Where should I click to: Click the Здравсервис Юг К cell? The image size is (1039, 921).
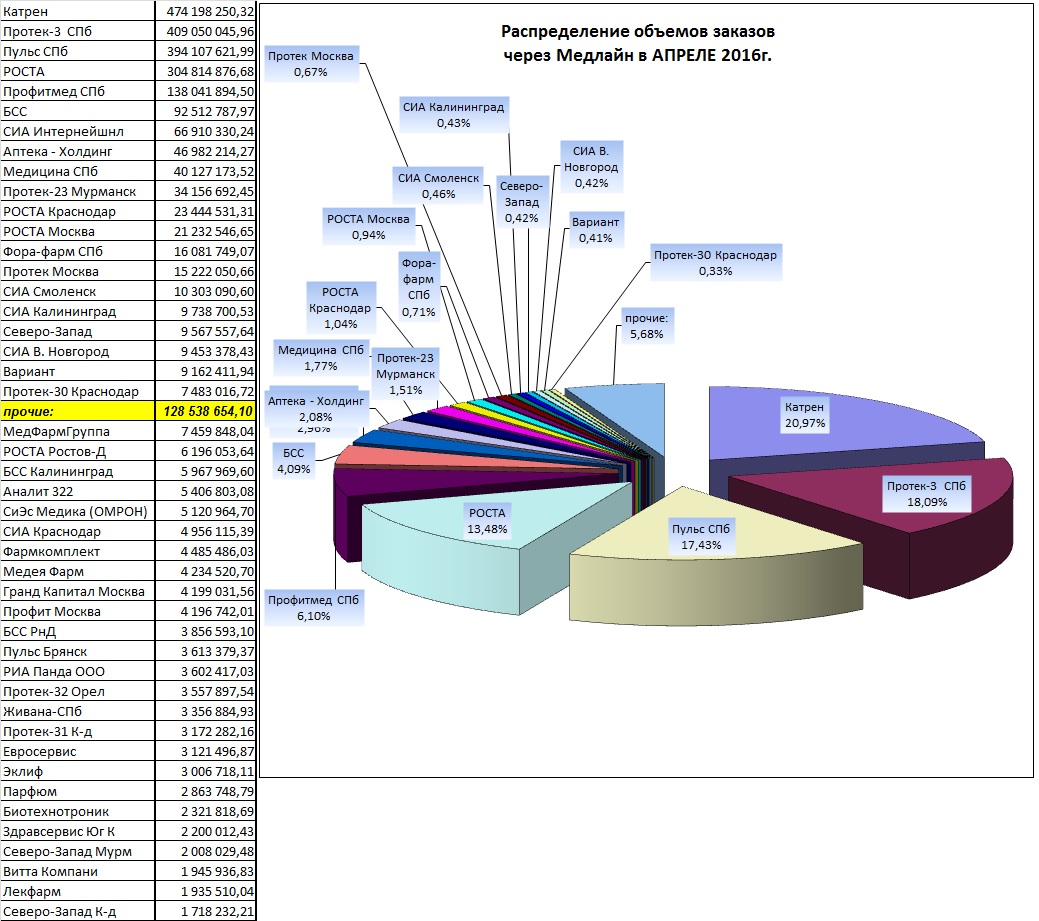click(x=78, y=832)
